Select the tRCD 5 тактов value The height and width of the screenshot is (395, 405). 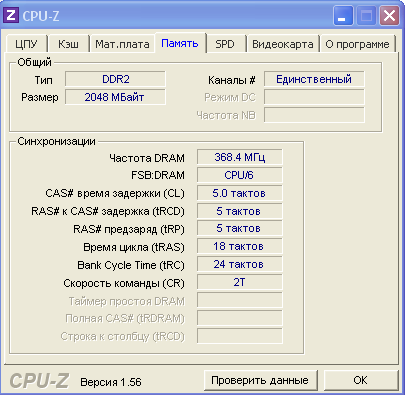point(239,211)
